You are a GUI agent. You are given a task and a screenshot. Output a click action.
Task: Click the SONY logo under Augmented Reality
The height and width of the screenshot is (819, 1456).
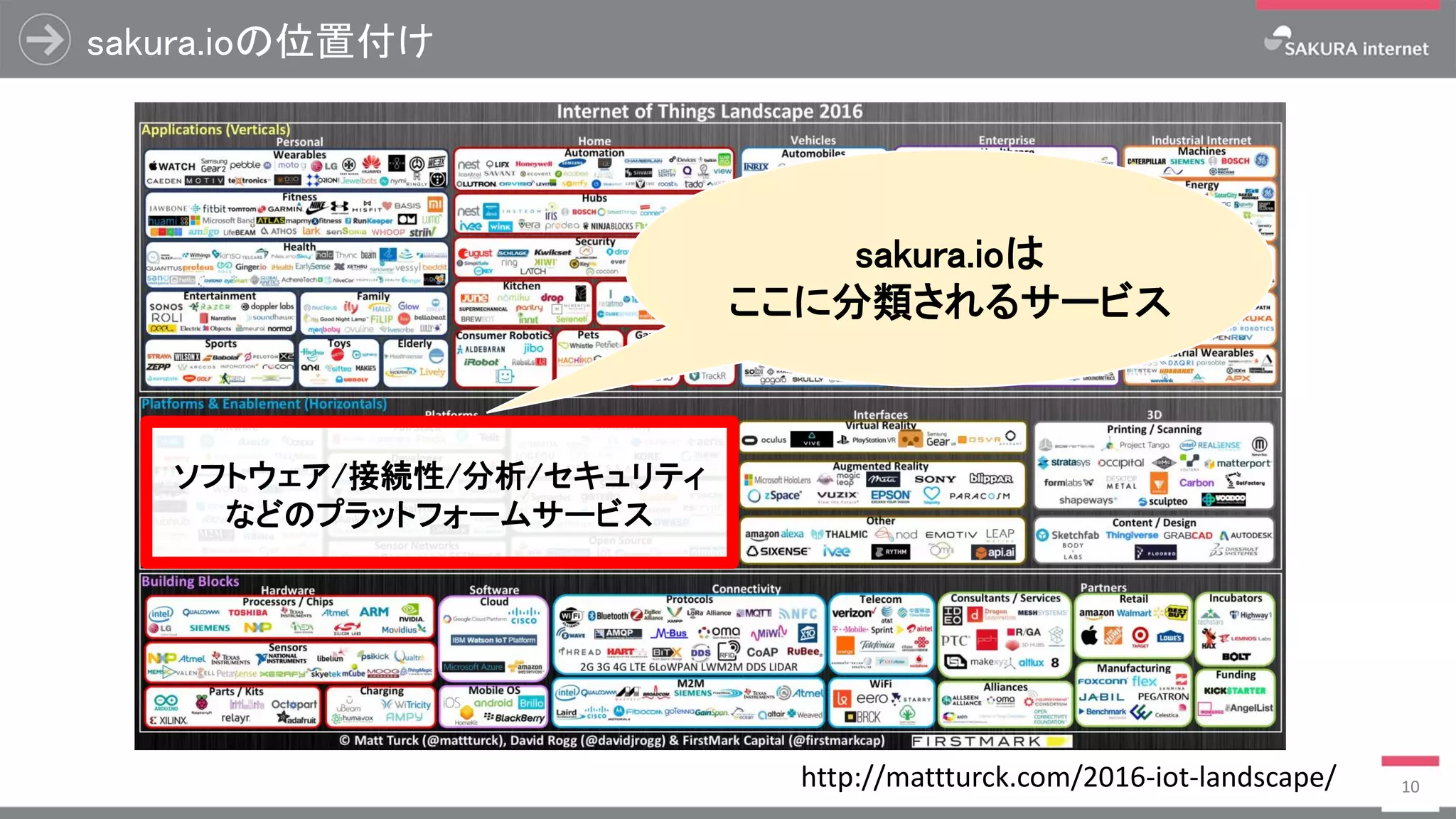pyautogui.click(x=935, y=479)
